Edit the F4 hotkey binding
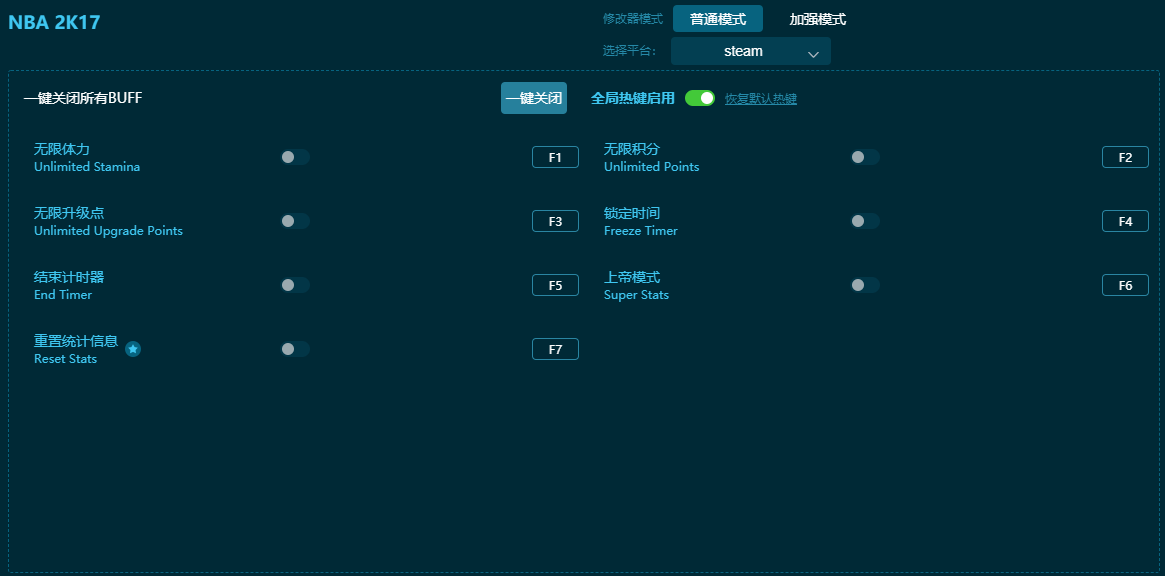The width and height of the screenshot is (1165, 576). 1125,221
